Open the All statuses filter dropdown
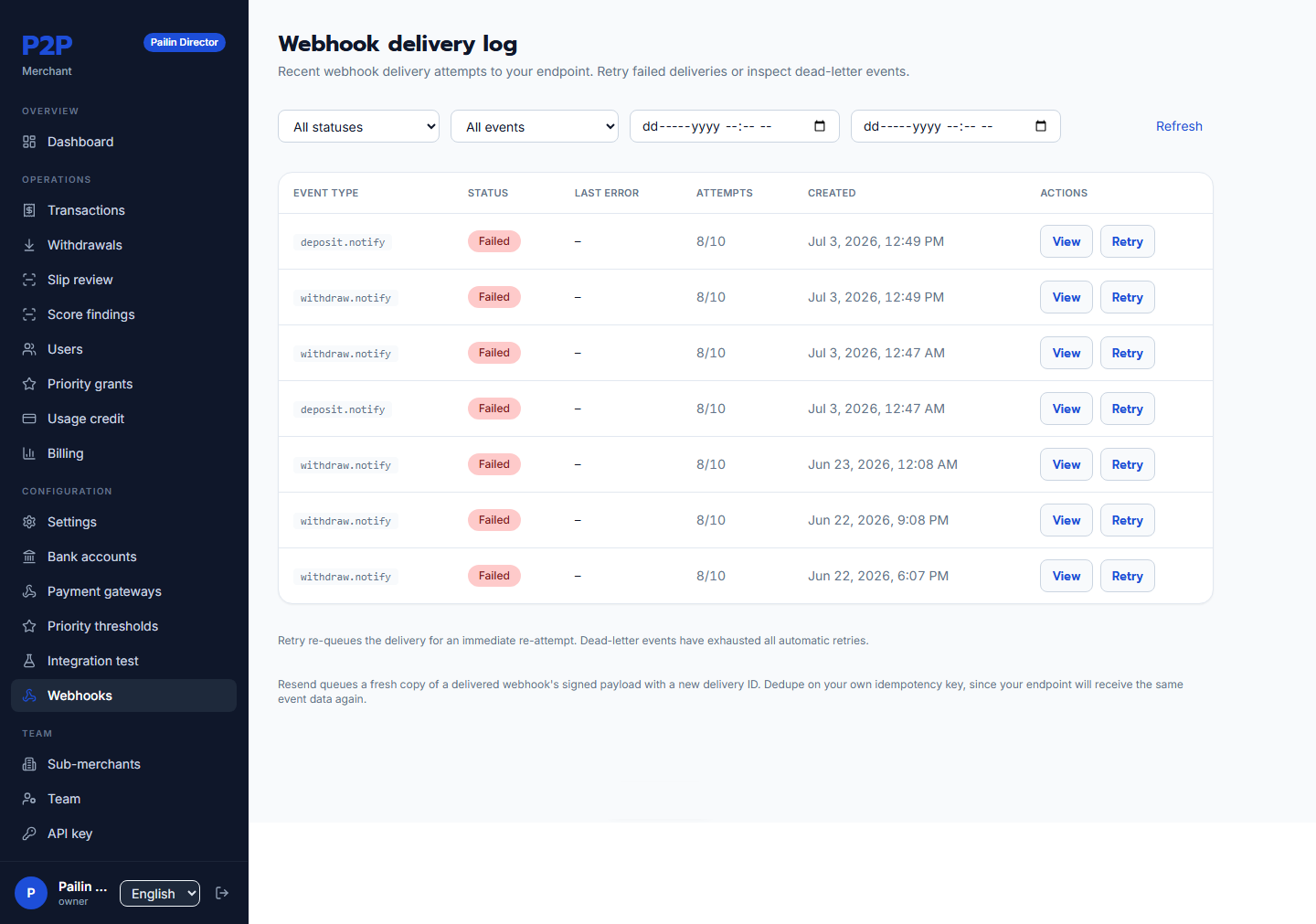The height and width of the screenshot is (924, 1316). point(358,126)
